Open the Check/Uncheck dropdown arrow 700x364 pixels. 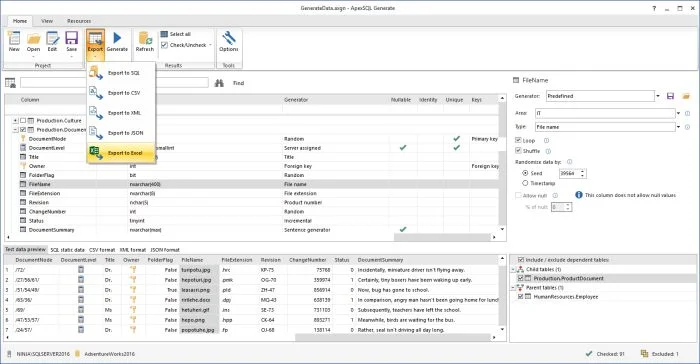210,45
